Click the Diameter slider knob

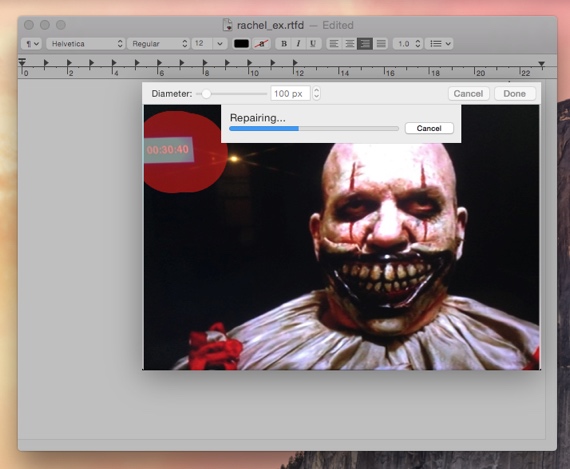click(x=206, y=94)
